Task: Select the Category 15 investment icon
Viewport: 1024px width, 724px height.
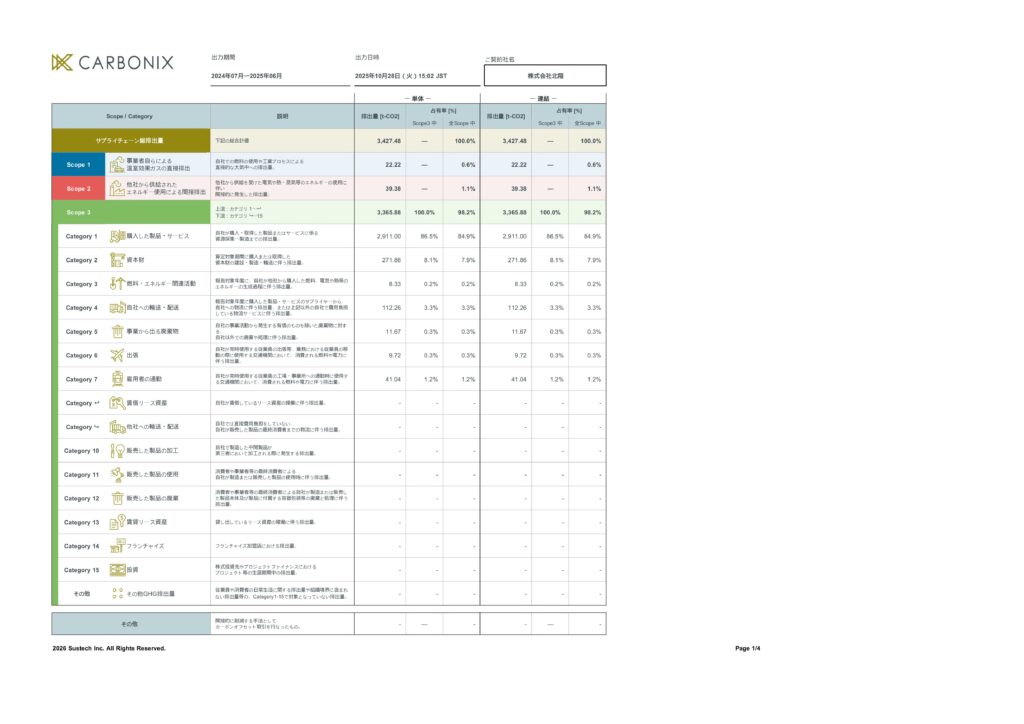Action: 117,570
